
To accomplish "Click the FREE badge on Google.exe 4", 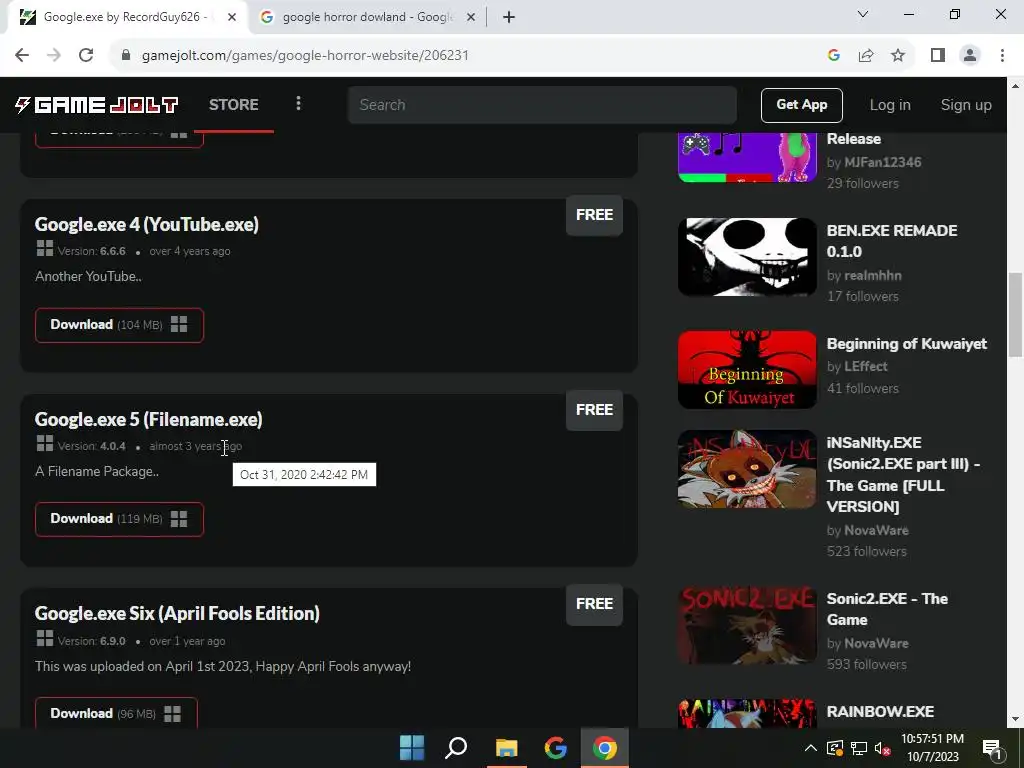I will [594, 215].
